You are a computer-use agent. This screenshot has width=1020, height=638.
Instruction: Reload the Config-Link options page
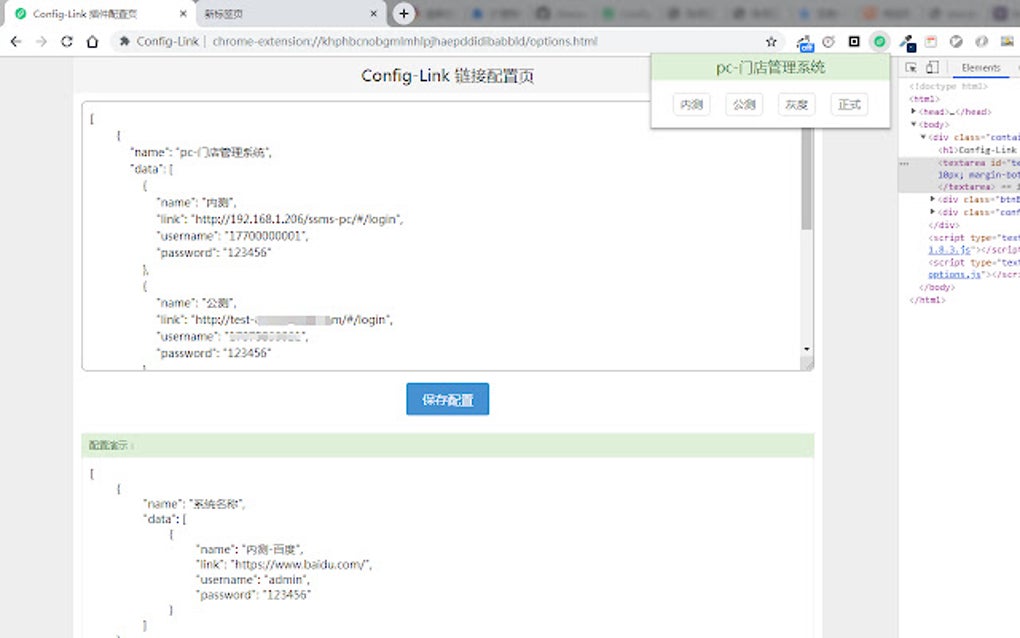[66, 42]
